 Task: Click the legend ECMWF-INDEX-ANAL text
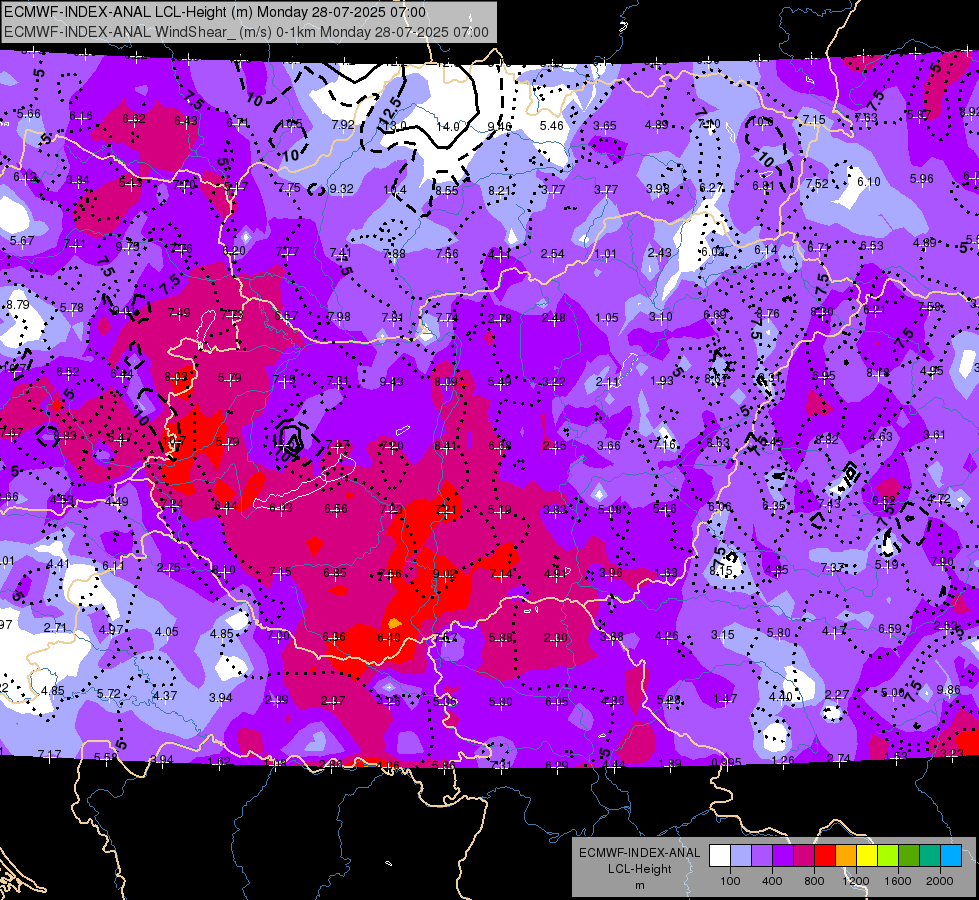(639, 853)
